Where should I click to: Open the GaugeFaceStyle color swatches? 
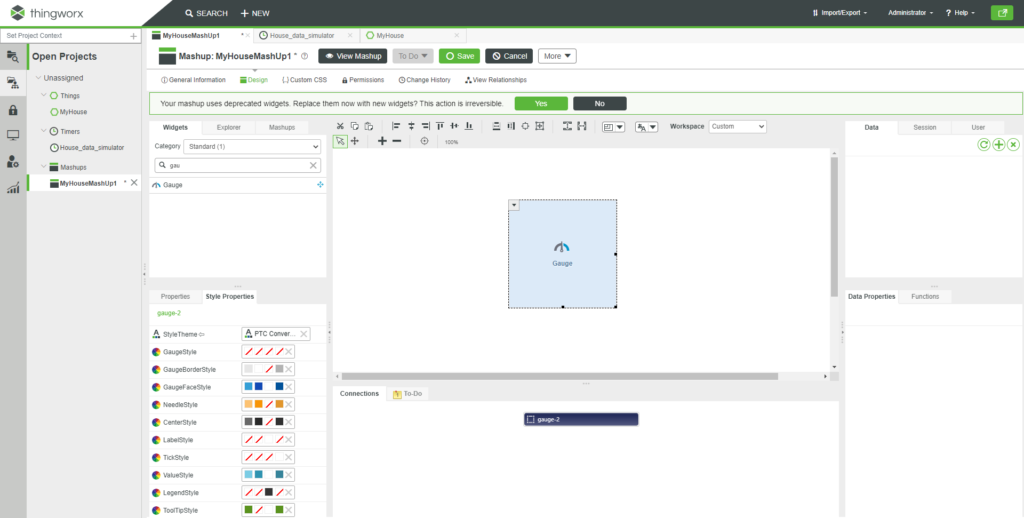pyautogui.click(x=268, y=387)
